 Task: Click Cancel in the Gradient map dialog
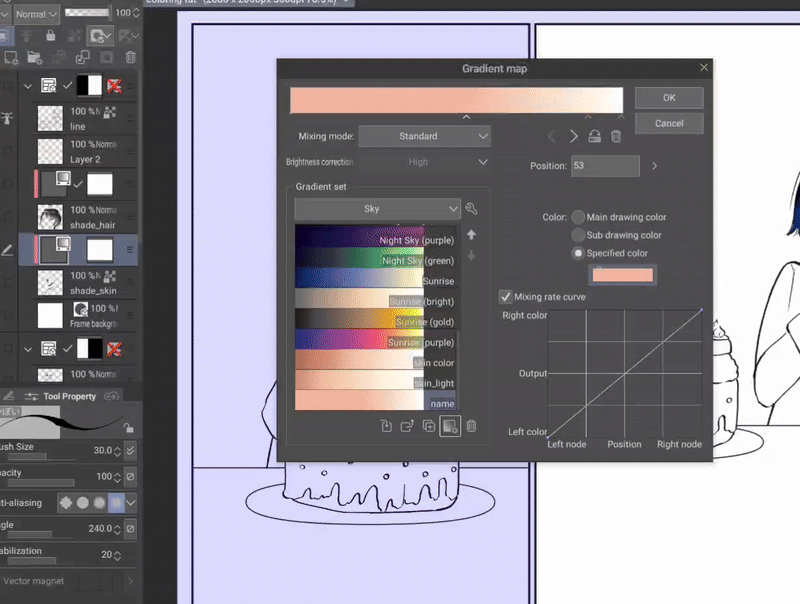[x=669, y=123]
